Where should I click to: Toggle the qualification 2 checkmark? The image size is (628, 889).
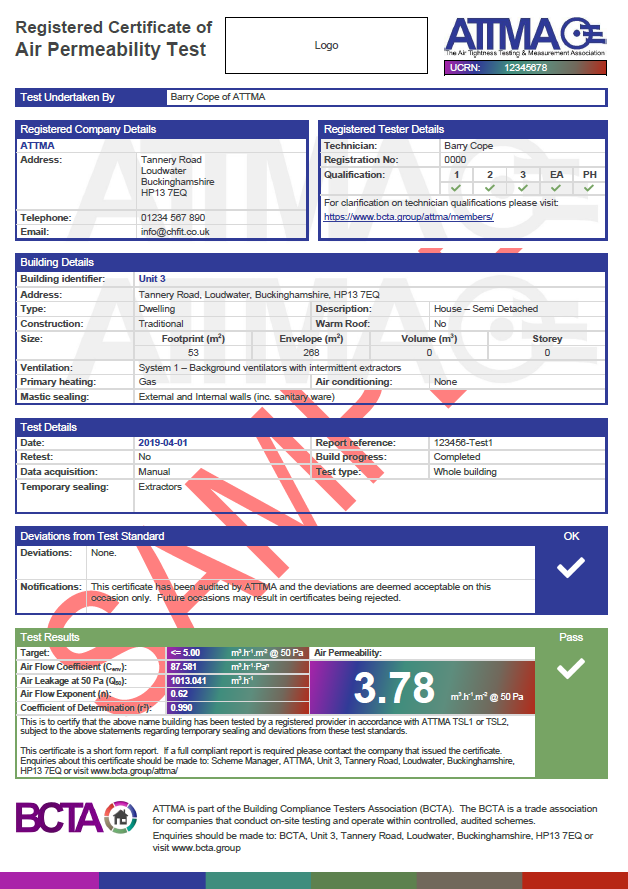click(x=489, y=188)
